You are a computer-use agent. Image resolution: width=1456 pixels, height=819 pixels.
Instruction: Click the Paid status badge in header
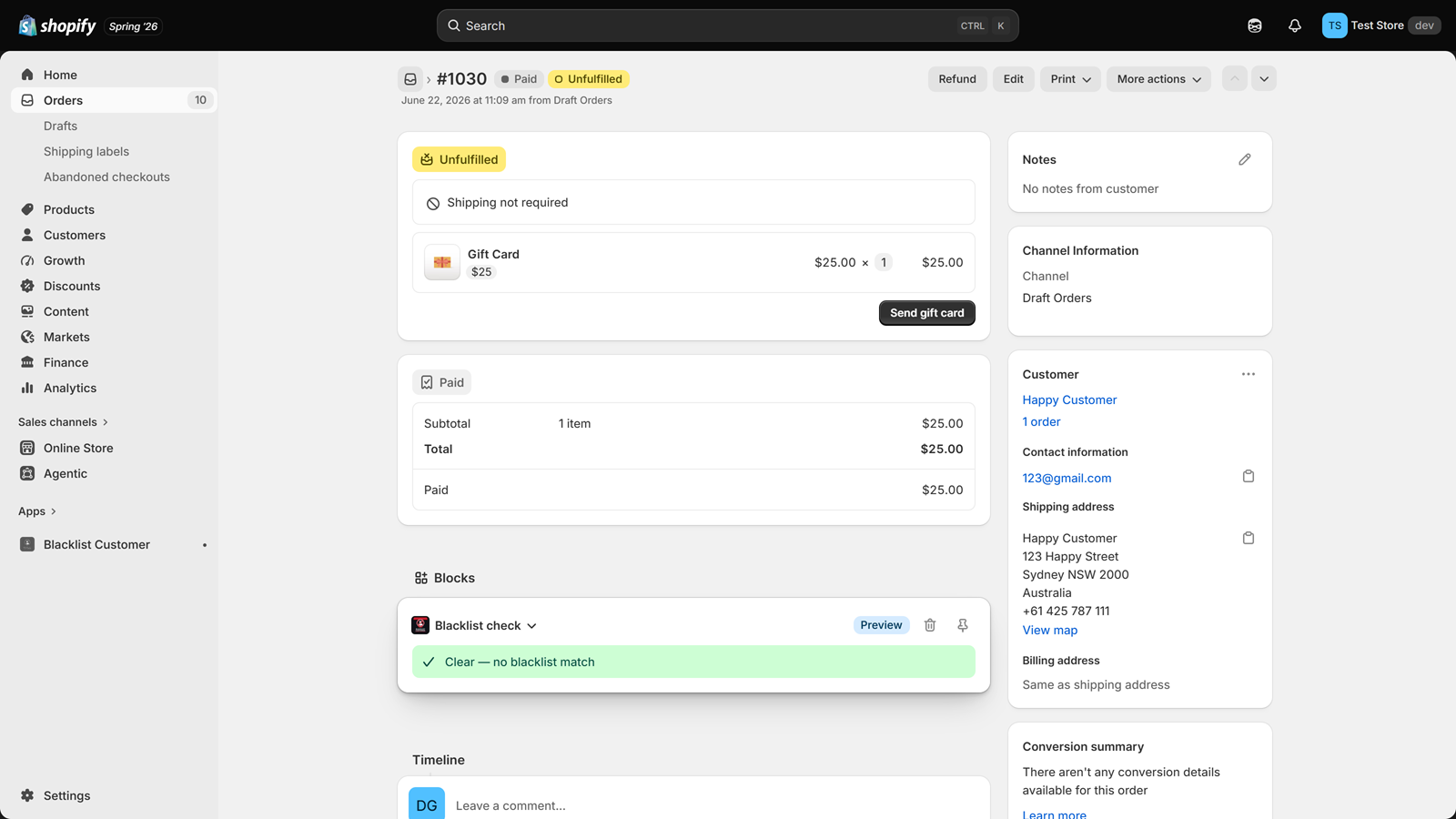[x=519, y=79]
